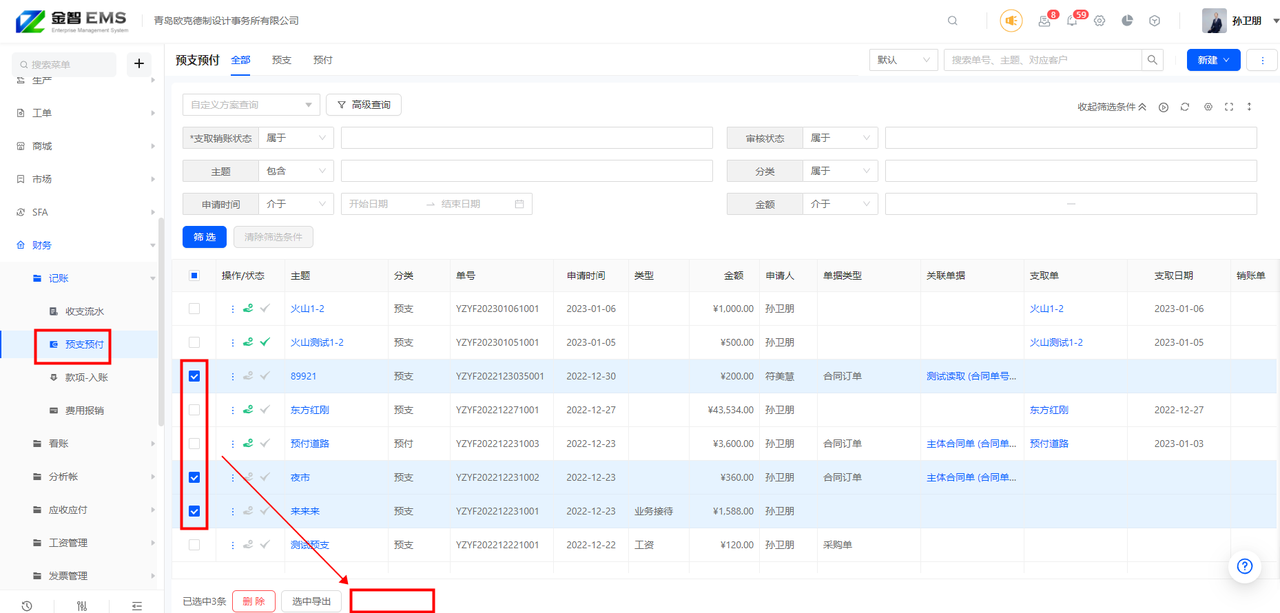Uncheck the checkbox for the 来来来 row
1280x613 pixels.
194,511
